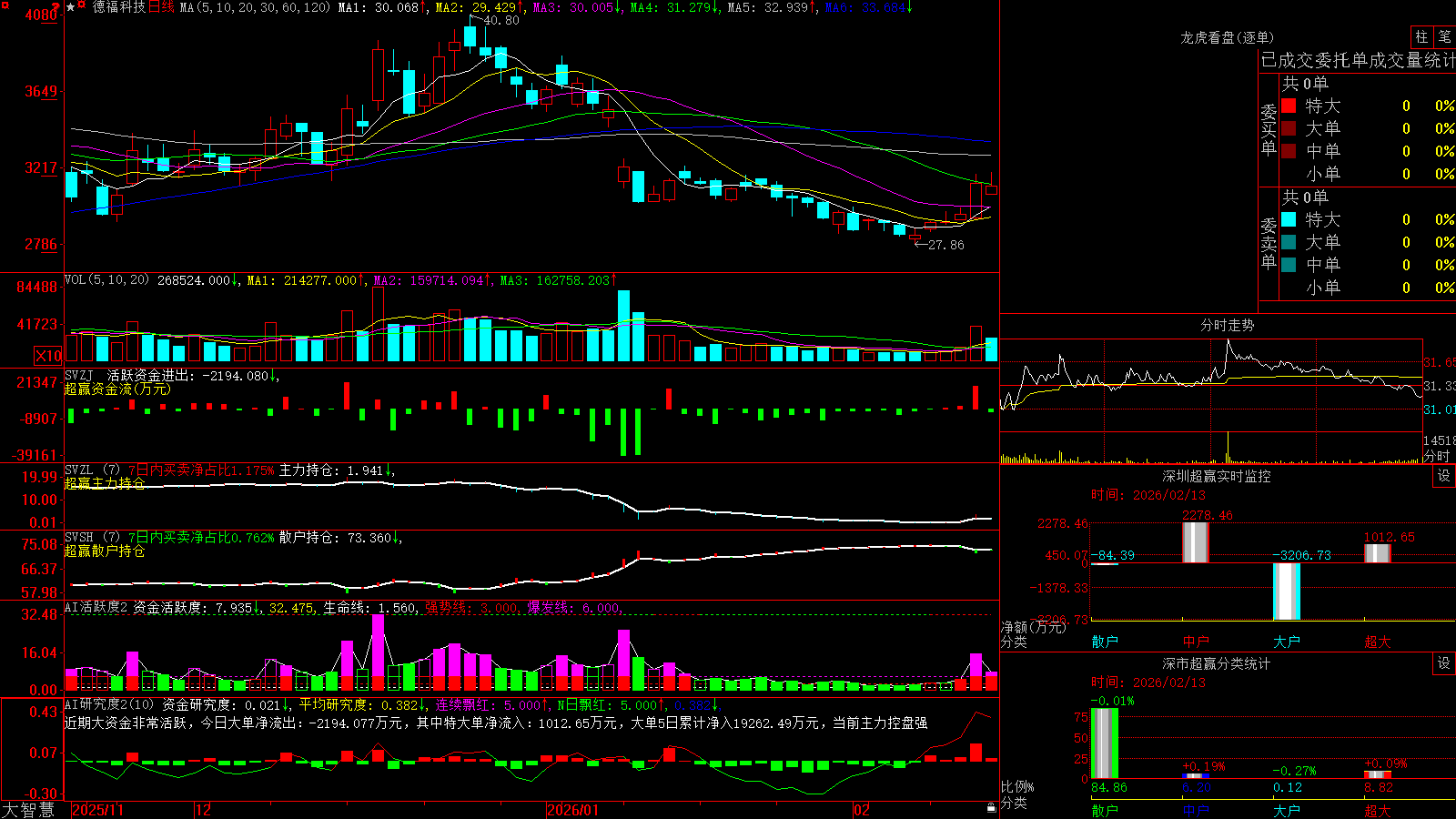This screenshot has height=819, width=1456.
Task: Click the 1012.65 超大 bar in monitor
Action: [1378, 553]
